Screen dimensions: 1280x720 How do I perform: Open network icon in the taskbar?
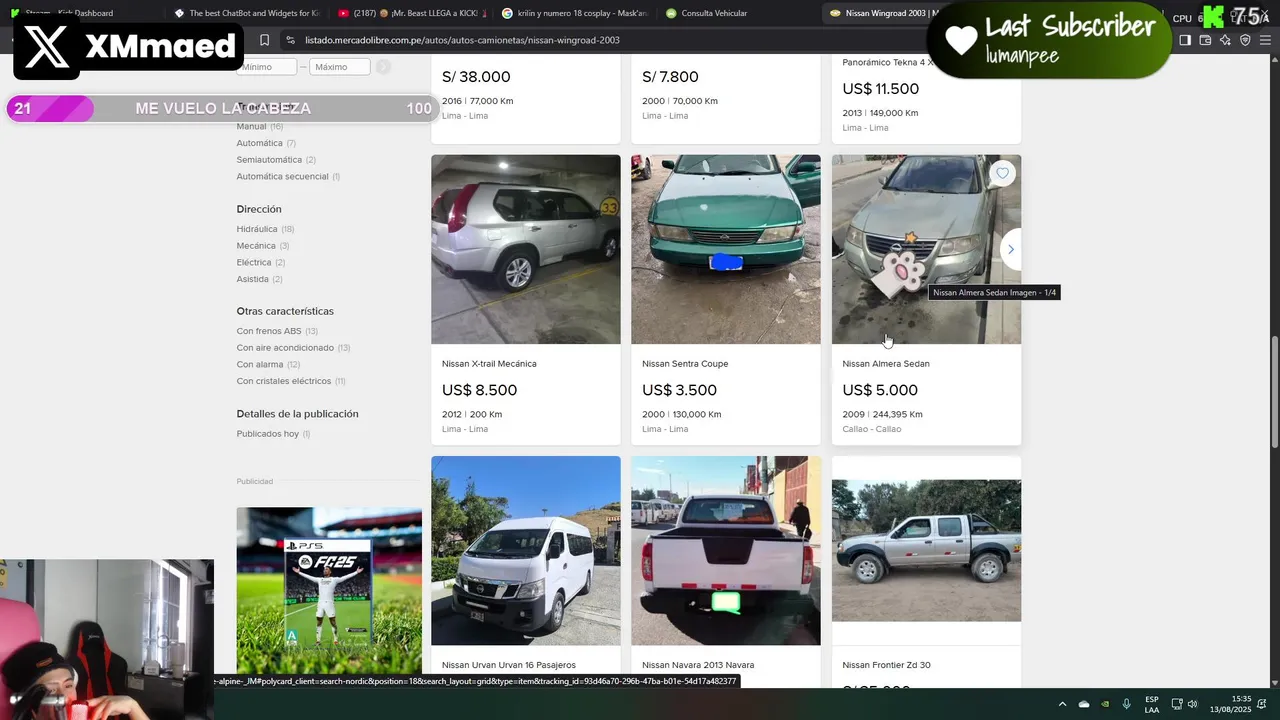coord(1177,704)
